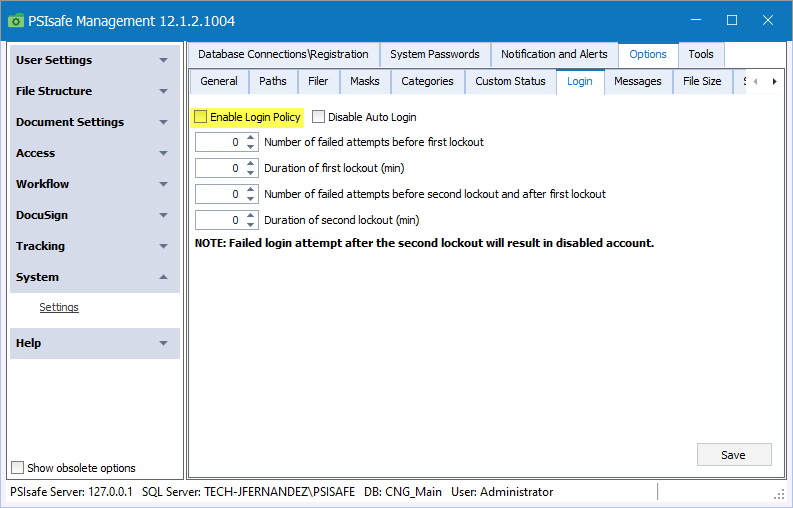Expand Tracking section
This screenshot has height=508, width=793.
(x=95, y=246)
